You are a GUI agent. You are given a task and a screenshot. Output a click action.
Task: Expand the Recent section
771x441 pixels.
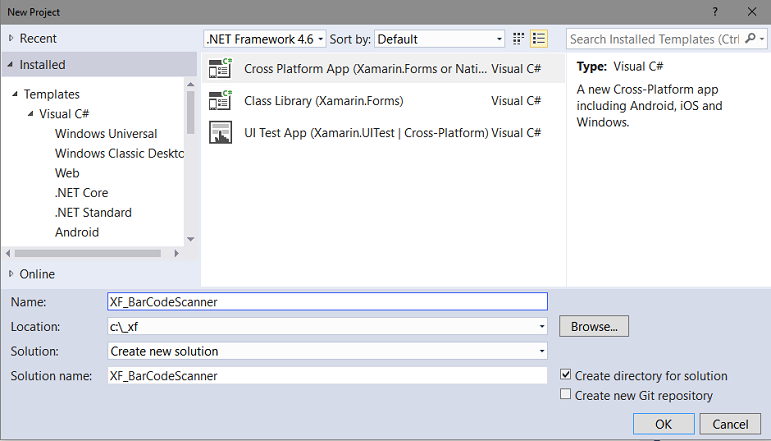pos(11,38)
